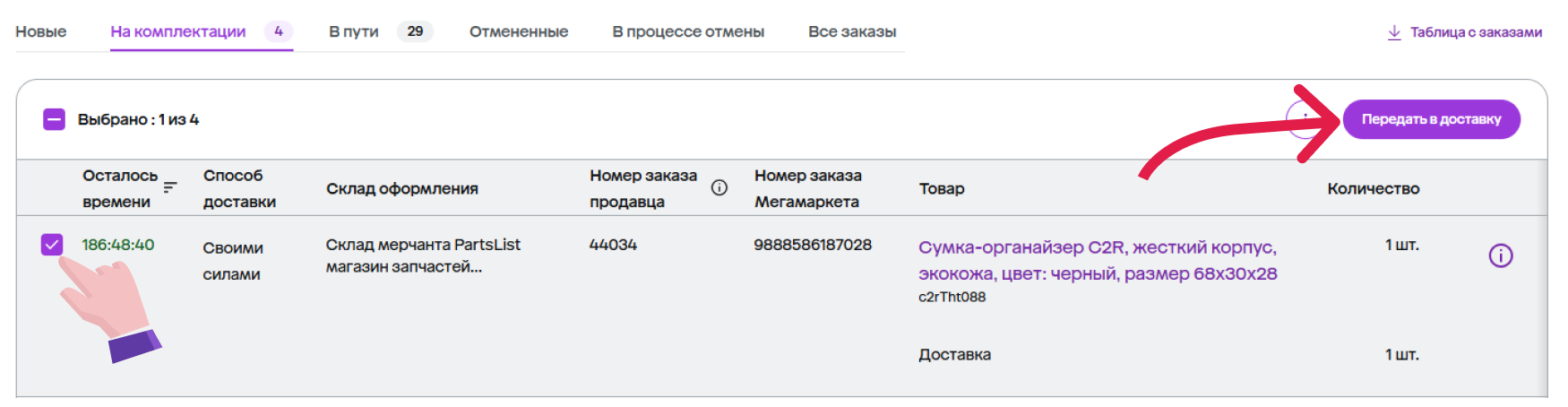Click the Таблица с заказами link
Image resolution: width=1568 pixels, height=407 pixels.
pos(1476,32)
